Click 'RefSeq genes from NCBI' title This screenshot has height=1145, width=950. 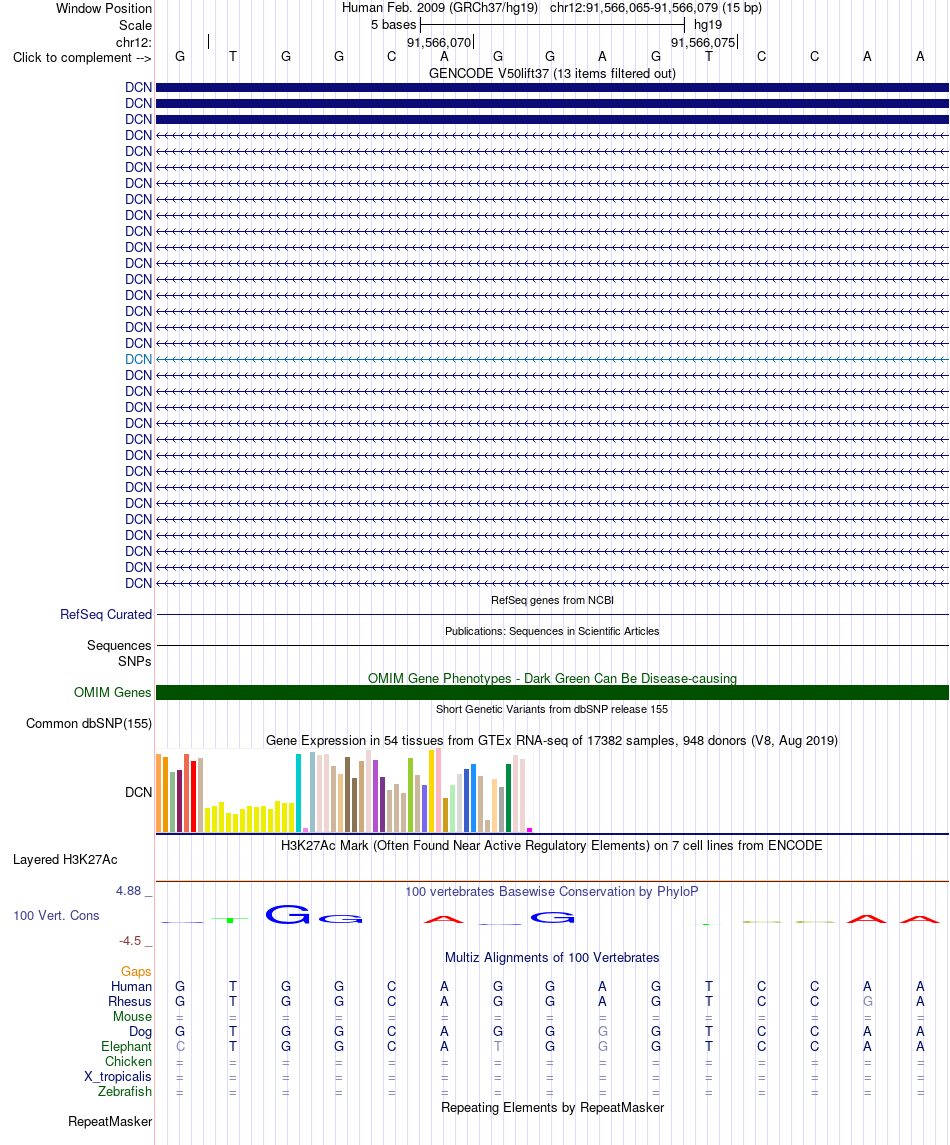[x=552, y=600]
